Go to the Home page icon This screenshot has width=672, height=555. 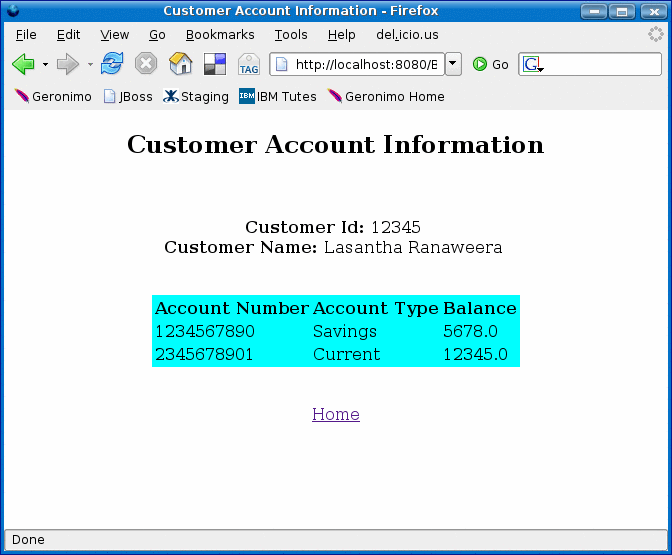(180, 63)
